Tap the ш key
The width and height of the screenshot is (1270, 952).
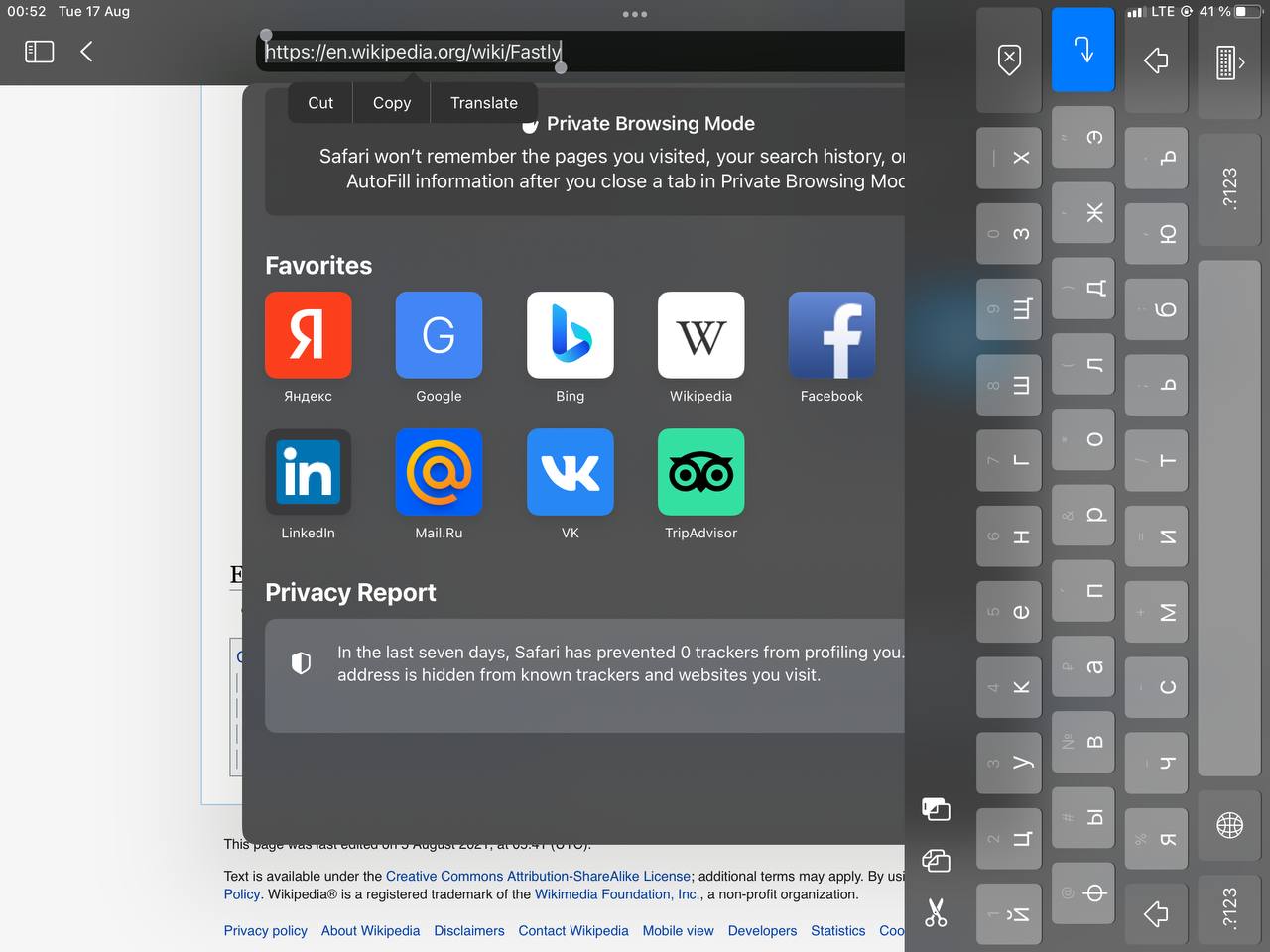coord(1009,385)
